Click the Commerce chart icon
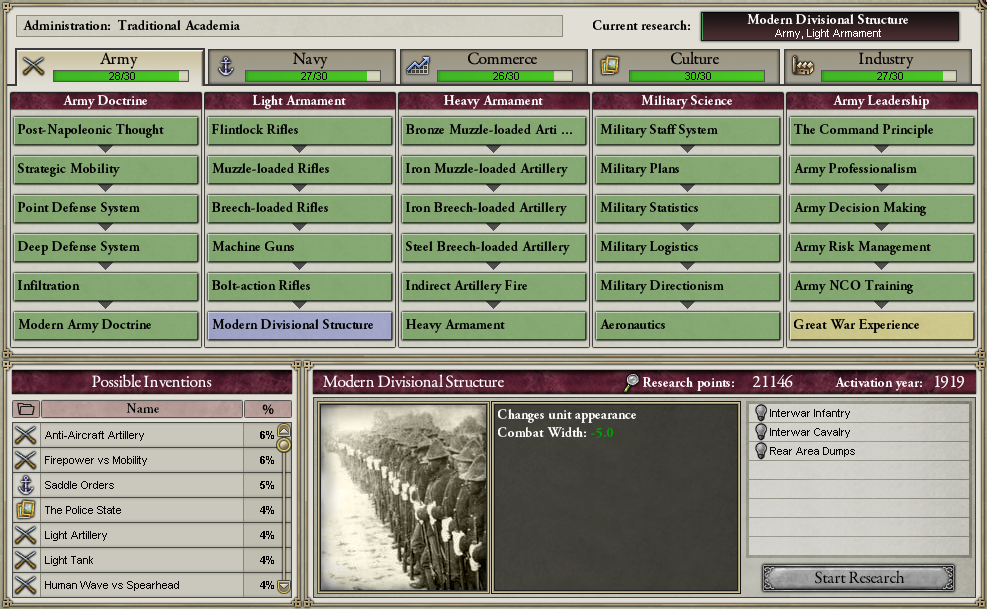This screenshot has height=609, width=987. (x=418, y=65)
